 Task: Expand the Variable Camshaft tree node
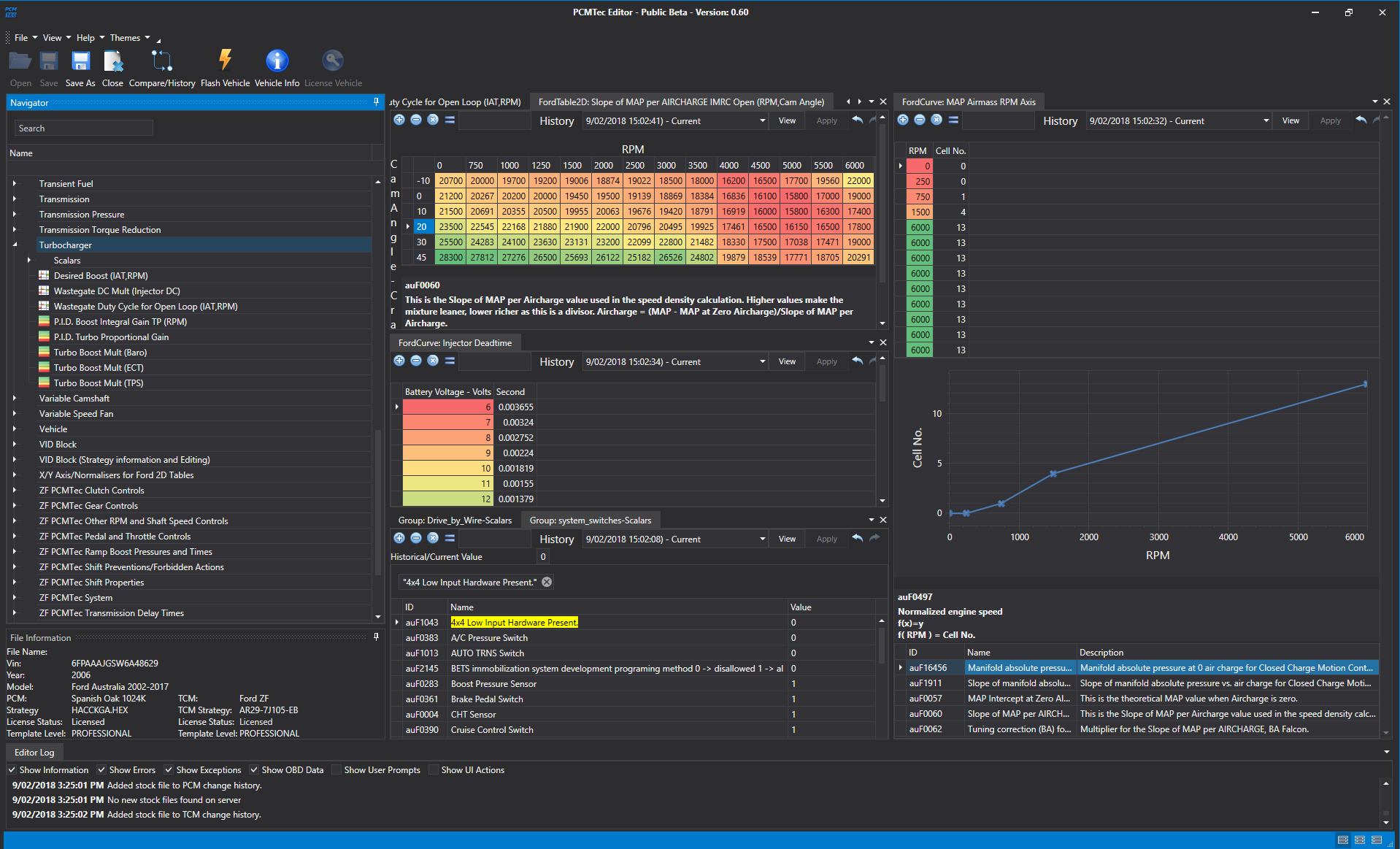[15, 398]
